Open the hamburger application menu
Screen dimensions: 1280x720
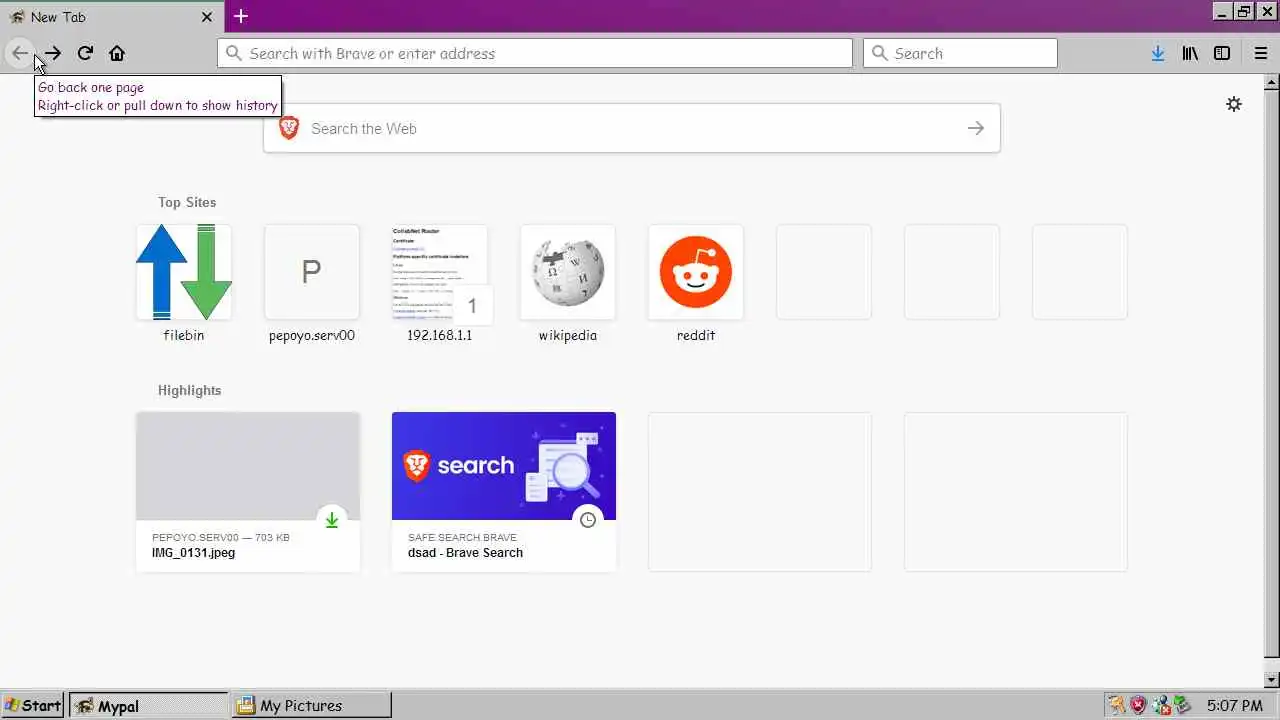tap(1261, 53)
